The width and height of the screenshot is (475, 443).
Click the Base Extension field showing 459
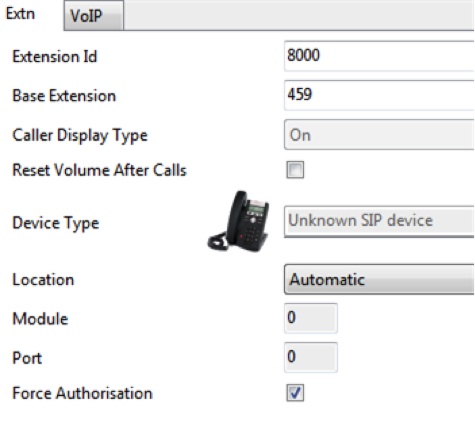pyautogui.click(x=379, y=95)
